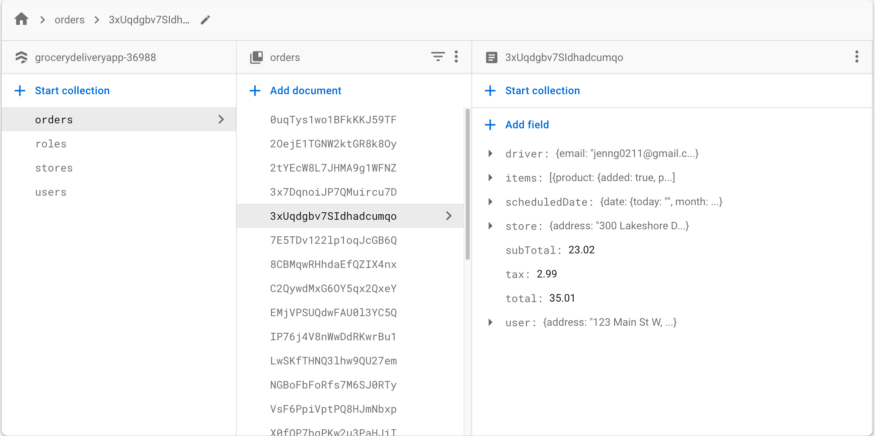This screenshot has width=875, height=436.
Task: Start a subcollection in the document
Action: pos(542,90)
